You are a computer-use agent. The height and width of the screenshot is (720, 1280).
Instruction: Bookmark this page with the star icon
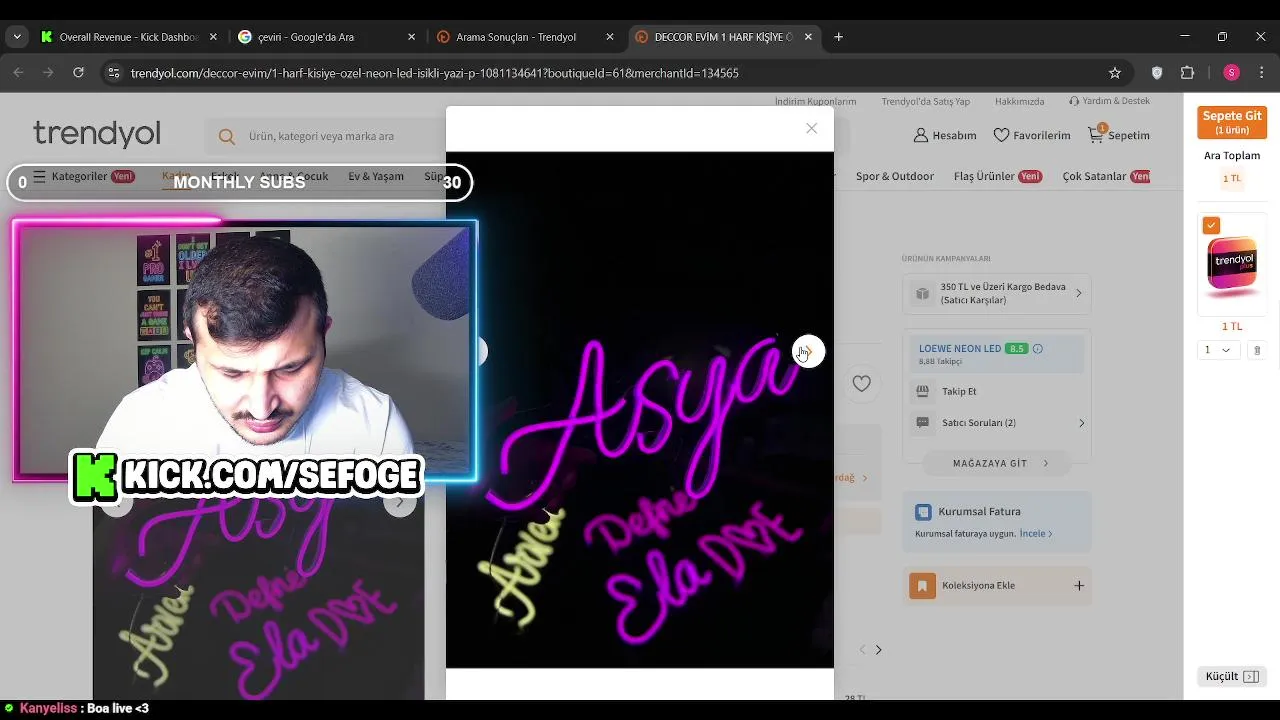click(1115, 73)
